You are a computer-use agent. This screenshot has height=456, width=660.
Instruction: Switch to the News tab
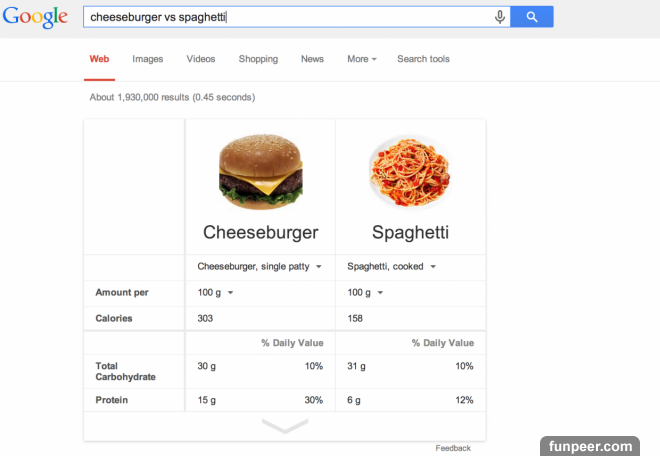coord(312,59)
